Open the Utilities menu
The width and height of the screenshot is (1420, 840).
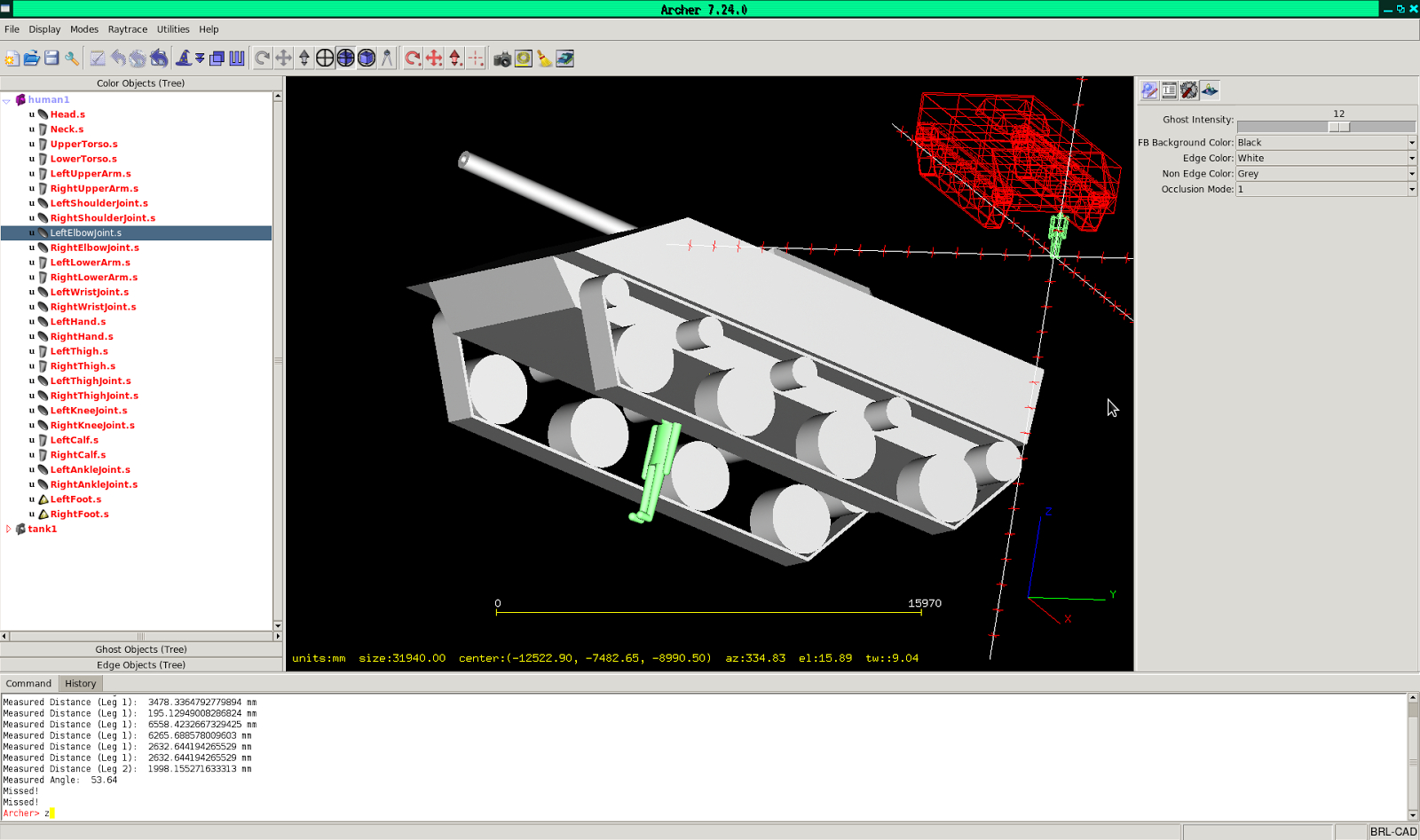pos(173,29)
